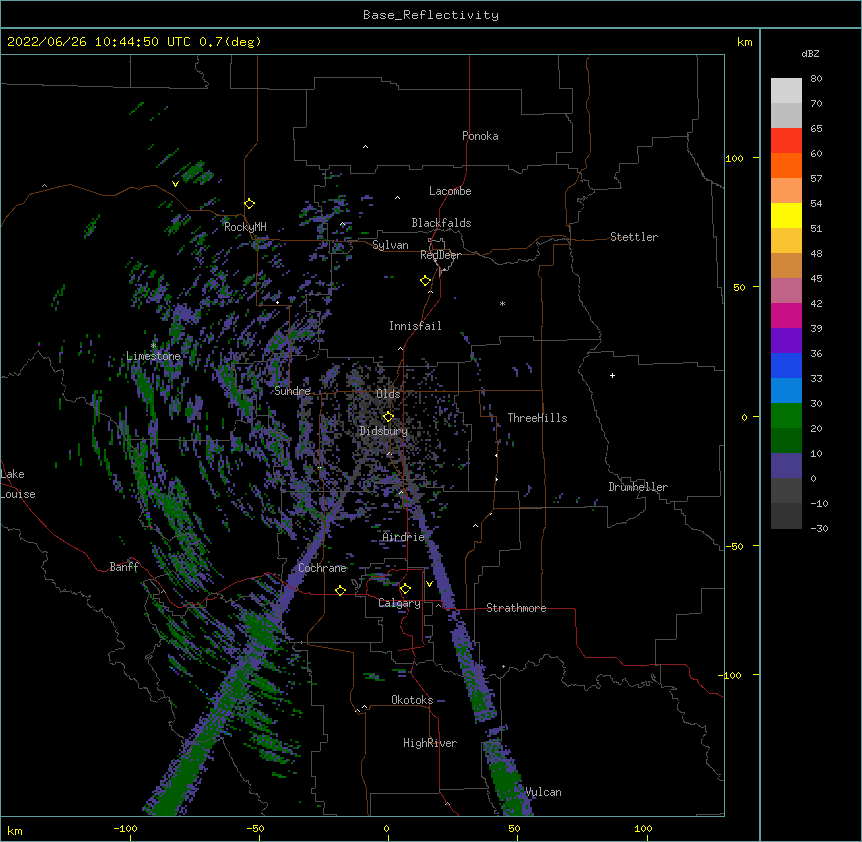Image resolution: width=862 pixels, height=842 pixels.
Task: Select the dark orange swatch below the red one
Action: coord(786,165)
